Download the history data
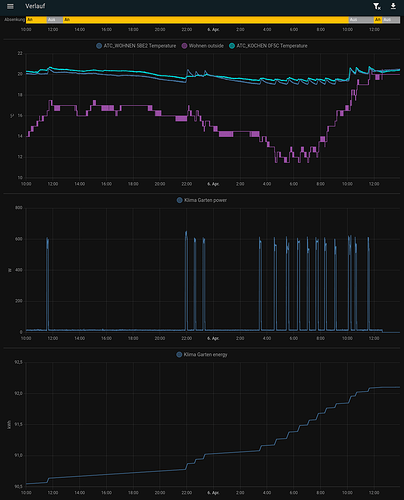 coord(393,6)
